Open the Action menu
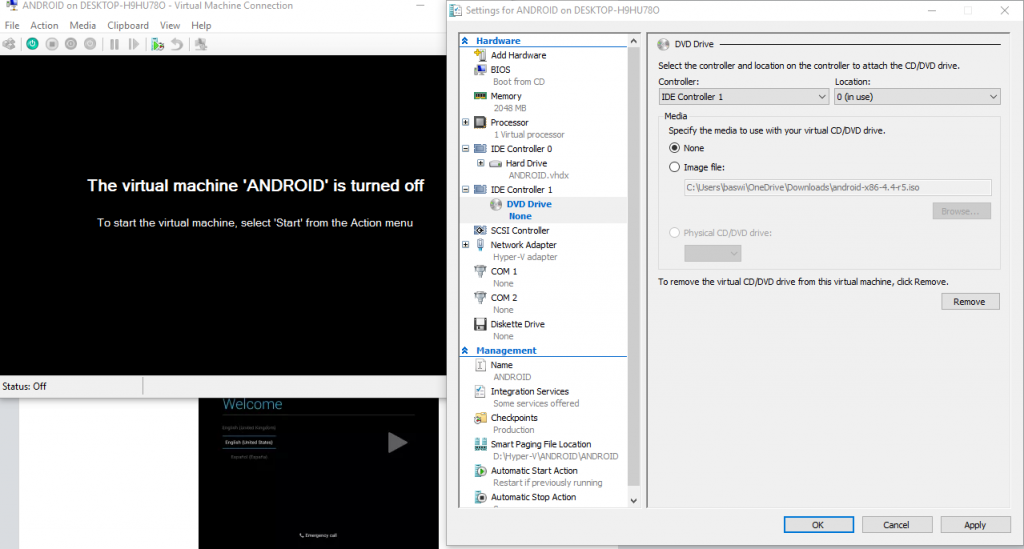This screenshot has width=1024, height=549. (x=44, y=25)
